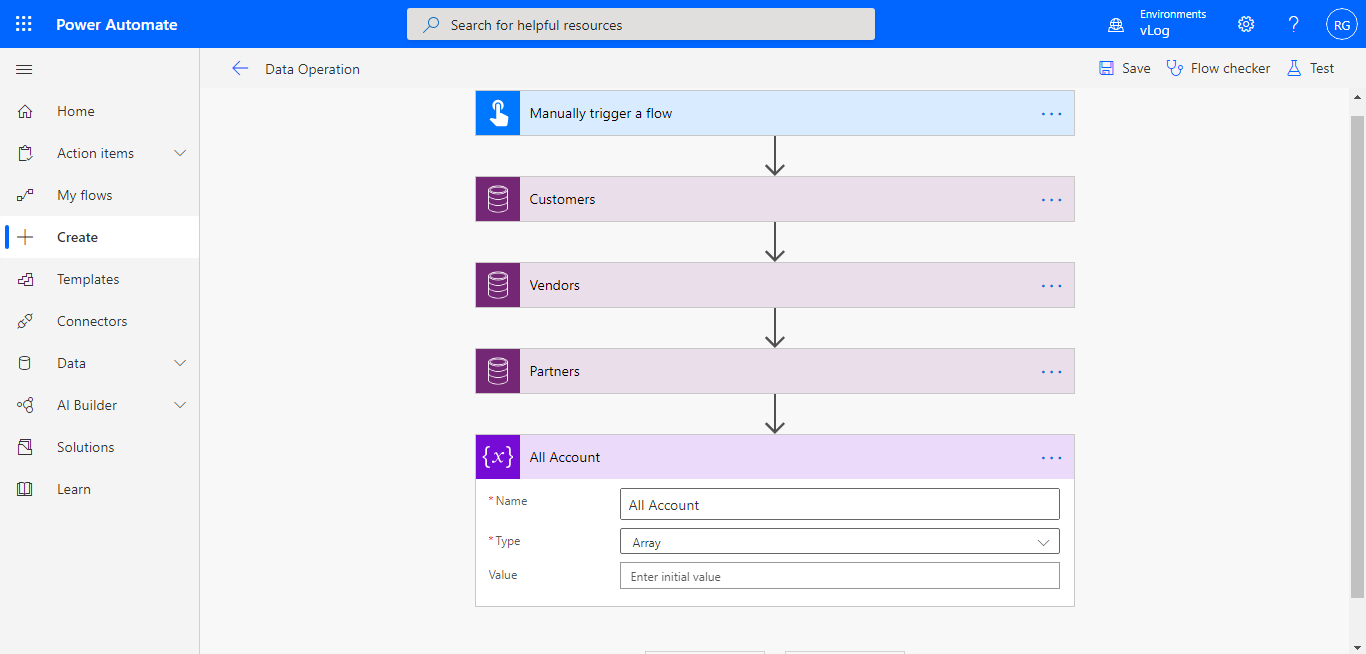This screenshot has width=1366, height=654.
Task: Select Create in the sidebar
Action: [100, 237]
